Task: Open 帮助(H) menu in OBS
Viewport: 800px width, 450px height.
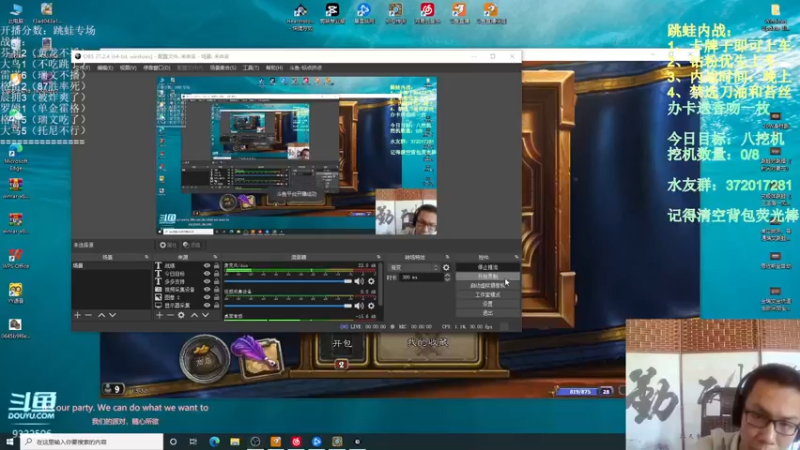Action: coord(274,68)
